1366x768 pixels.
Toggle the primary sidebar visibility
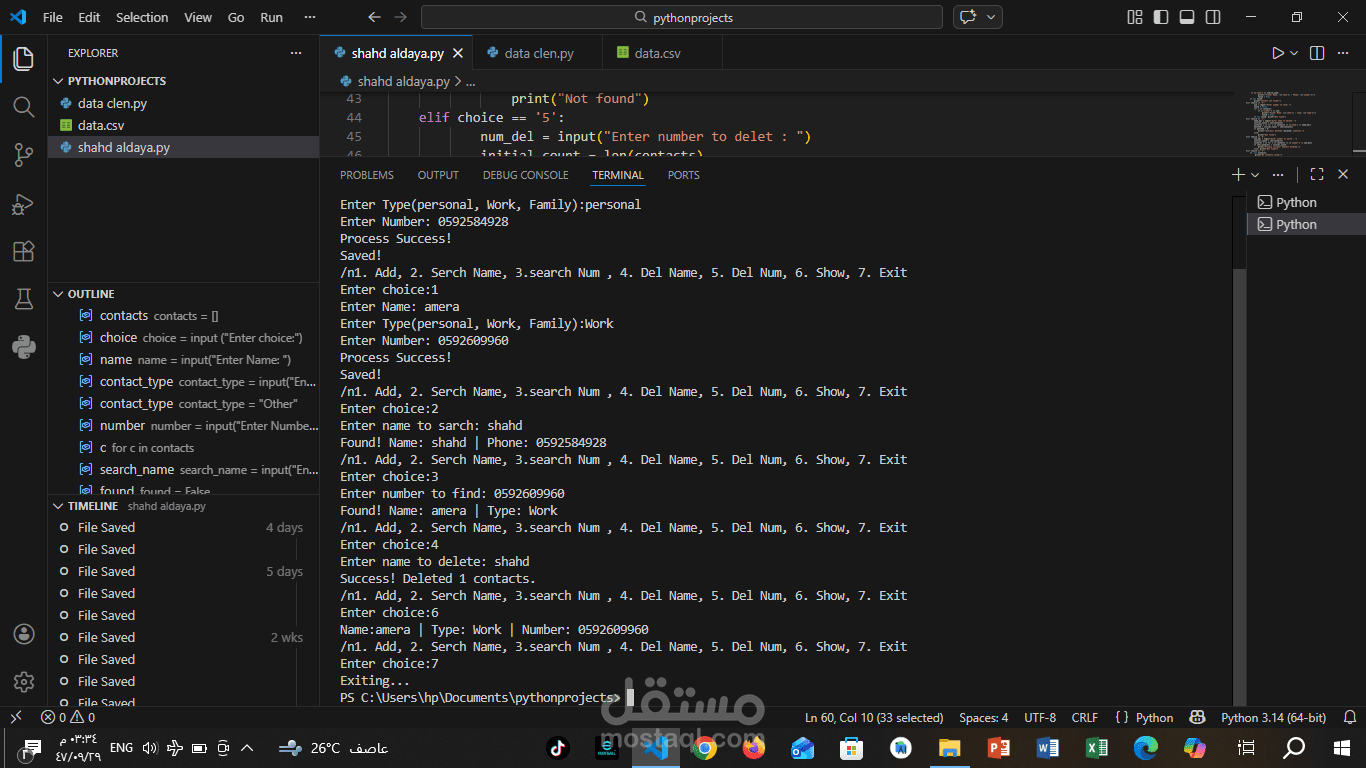tap(1161, 16)
